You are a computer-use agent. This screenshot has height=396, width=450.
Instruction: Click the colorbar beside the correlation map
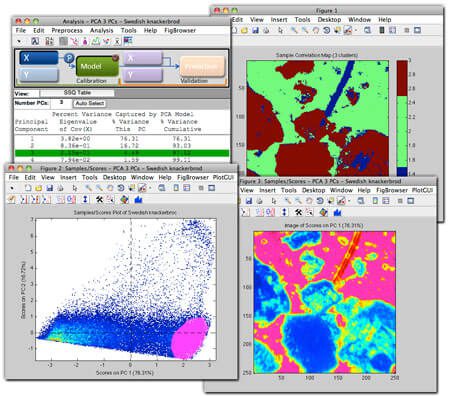402,118
